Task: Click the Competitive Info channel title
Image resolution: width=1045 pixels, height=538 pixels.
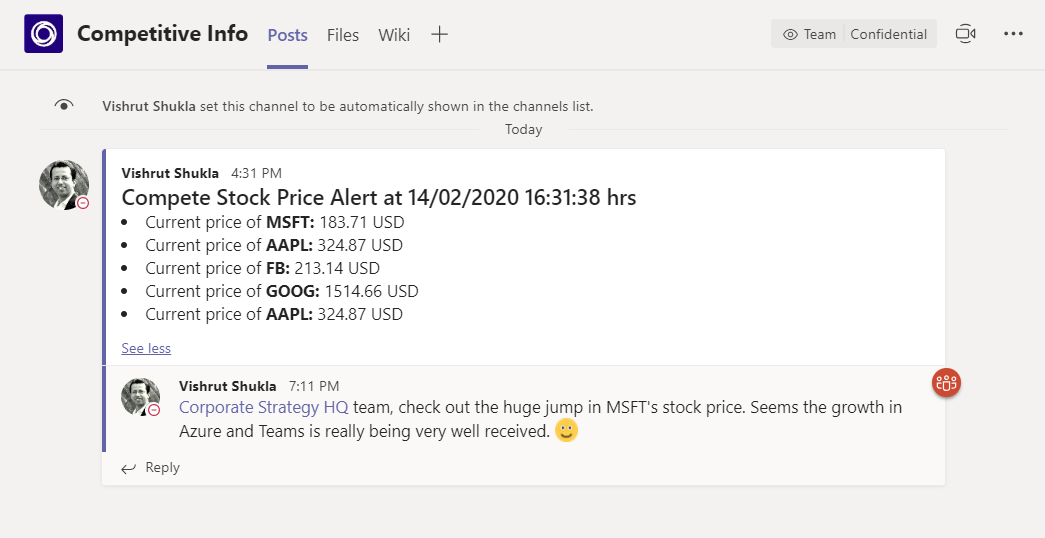Action: pos(162,34)
